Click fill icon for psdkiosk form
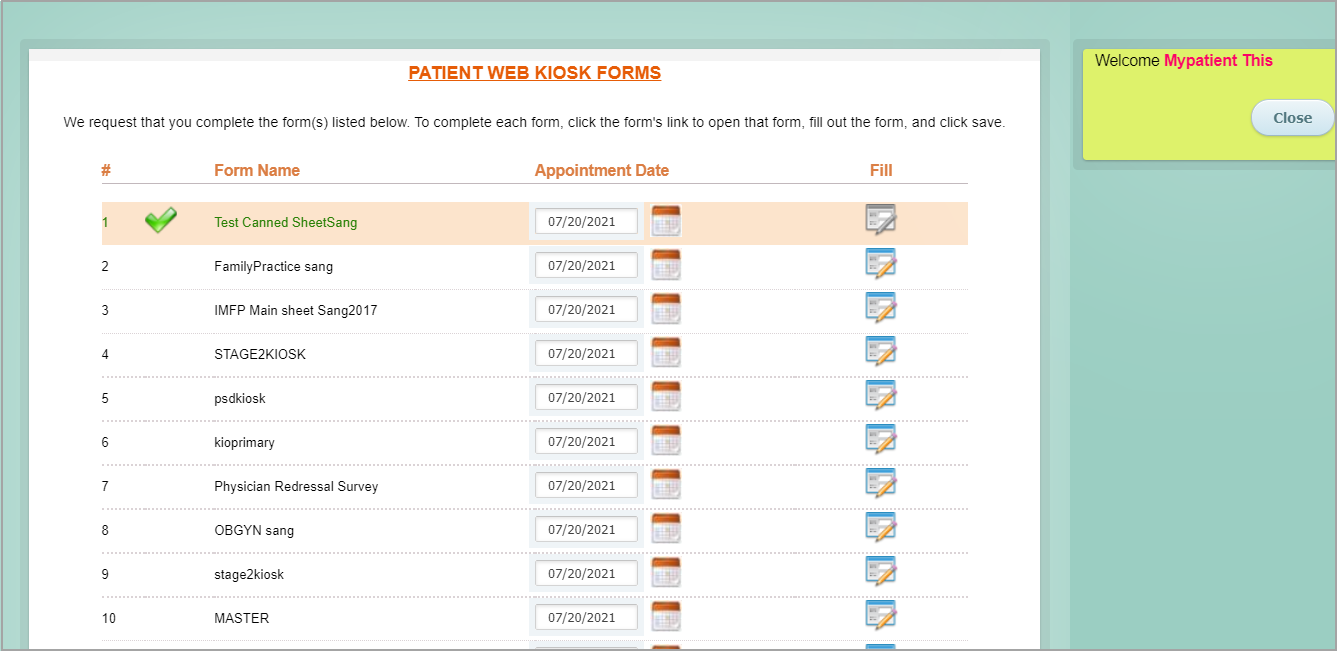 click(x=880, y=396)
